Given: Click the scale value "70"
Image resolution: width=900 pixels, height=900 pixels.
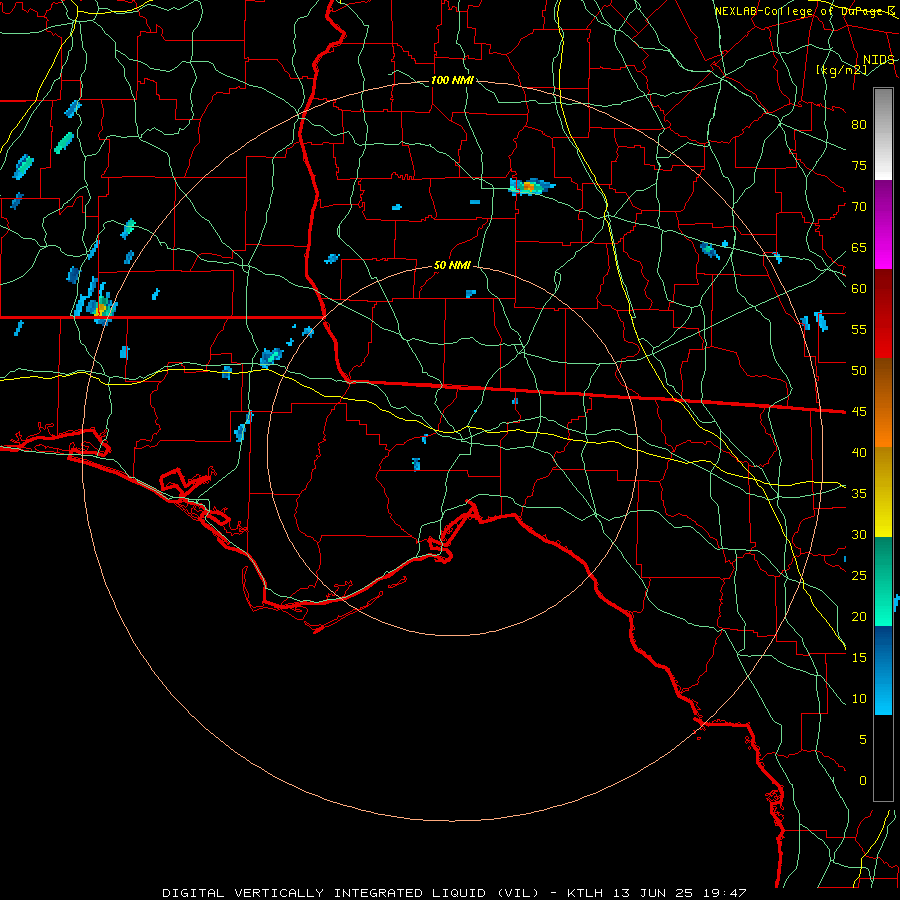Looking at the screenshot, I should pyautogui.click(x=859, y=207).
